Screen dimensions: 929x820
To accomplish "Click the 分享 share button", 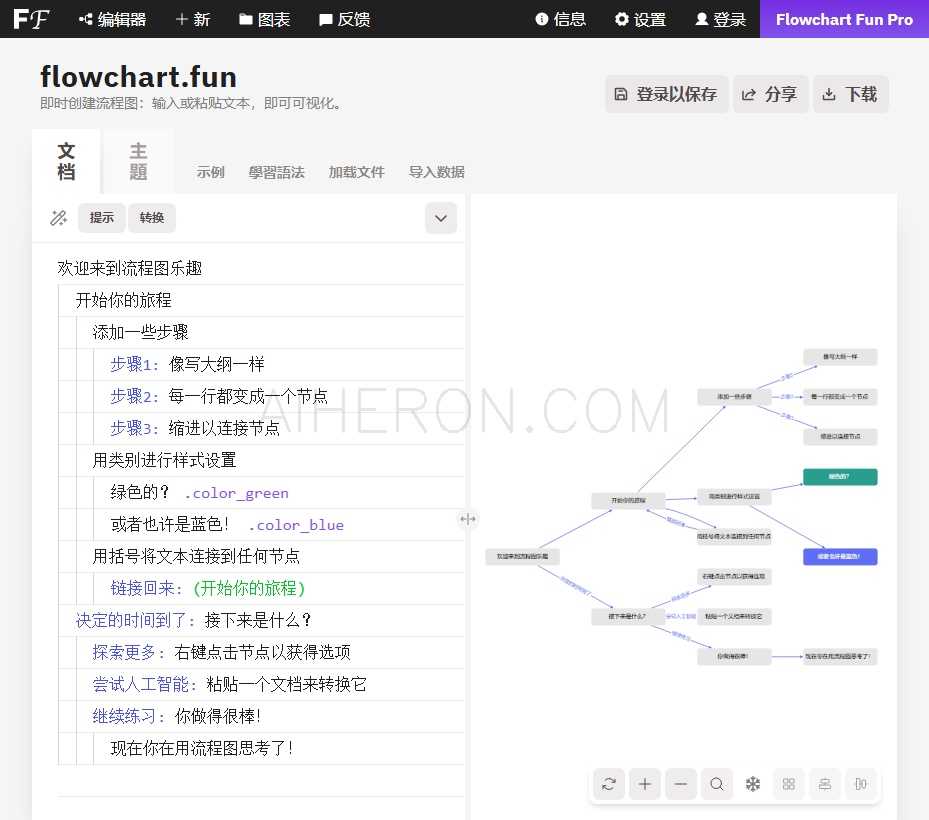I will click(771, 93).
